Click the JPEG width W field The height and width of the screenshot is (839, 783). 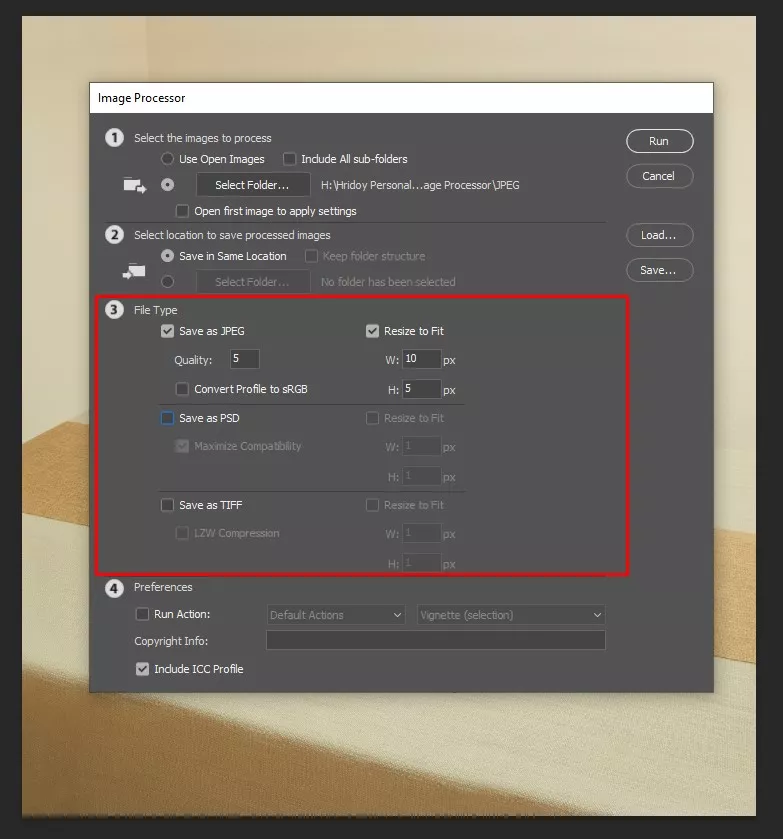[x=422, y=359]
